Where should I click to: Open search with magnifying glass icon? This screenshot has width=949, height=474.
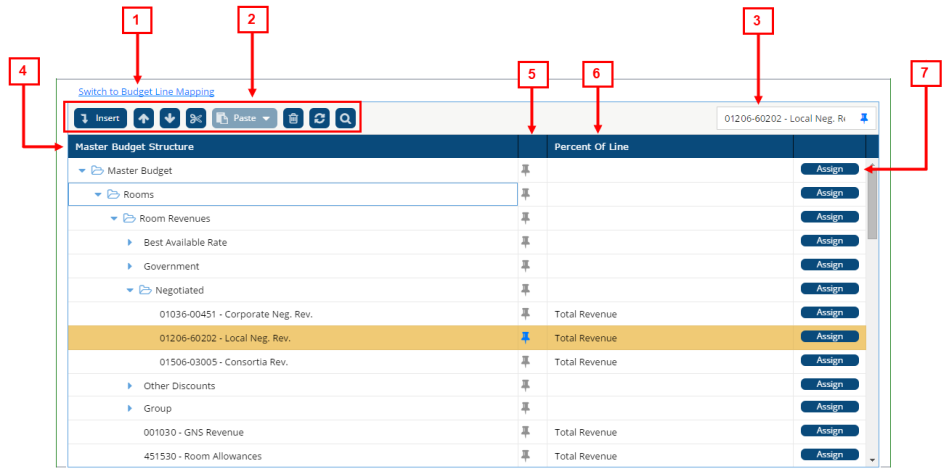[345, 118]
